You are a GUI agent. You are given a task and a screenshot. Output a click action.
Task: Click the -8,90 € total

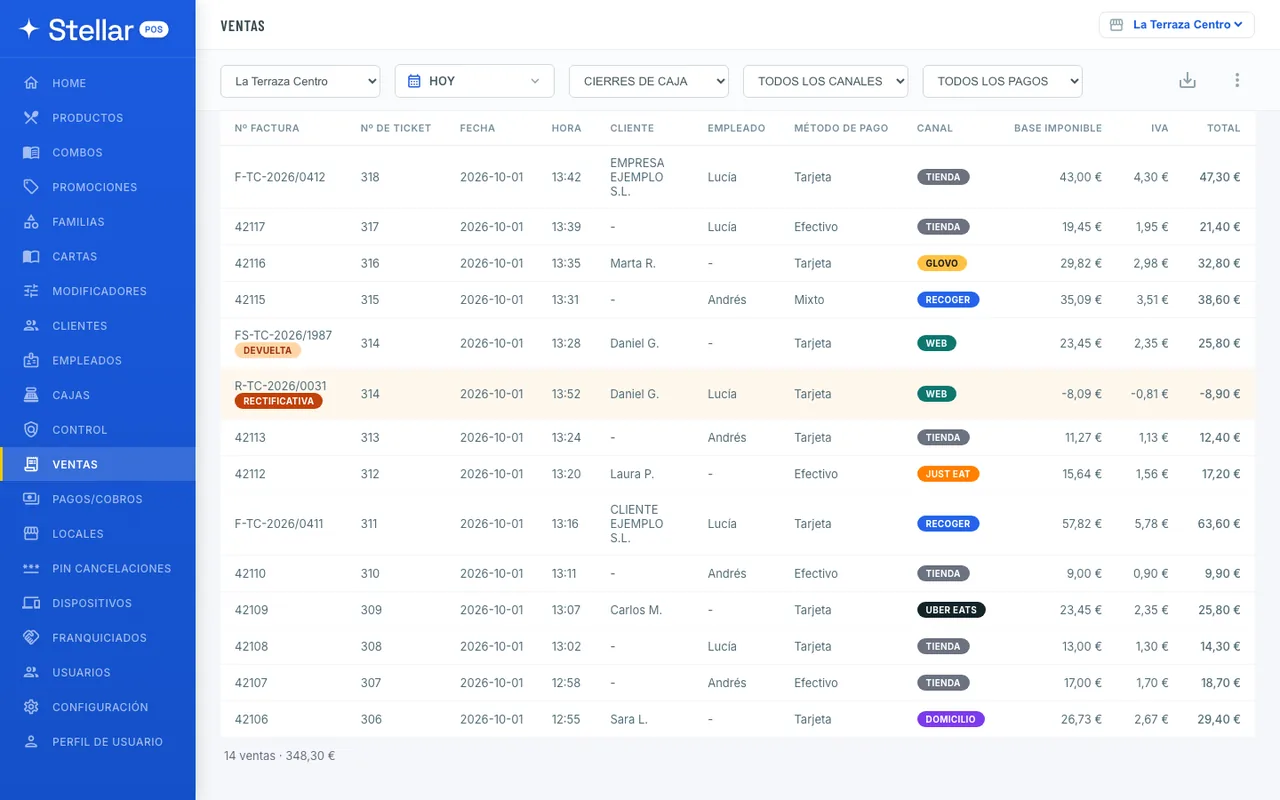[1220, 394]
